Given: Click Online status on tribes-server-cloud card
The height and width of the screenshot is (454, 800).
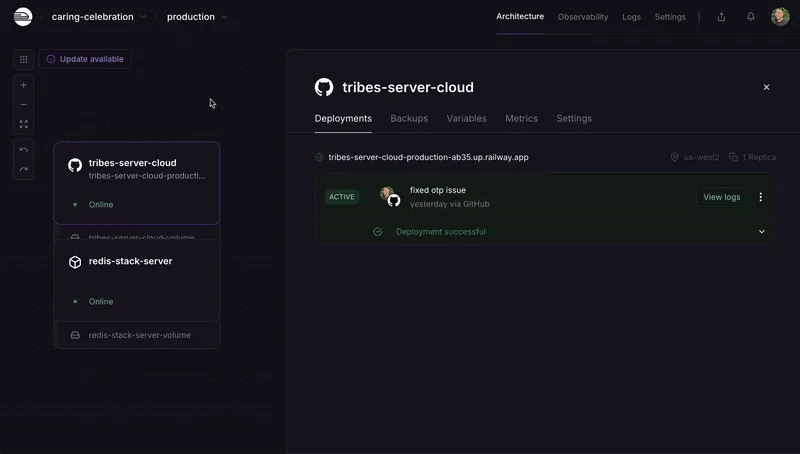Looking at the screenshot, I should (101, 205).
